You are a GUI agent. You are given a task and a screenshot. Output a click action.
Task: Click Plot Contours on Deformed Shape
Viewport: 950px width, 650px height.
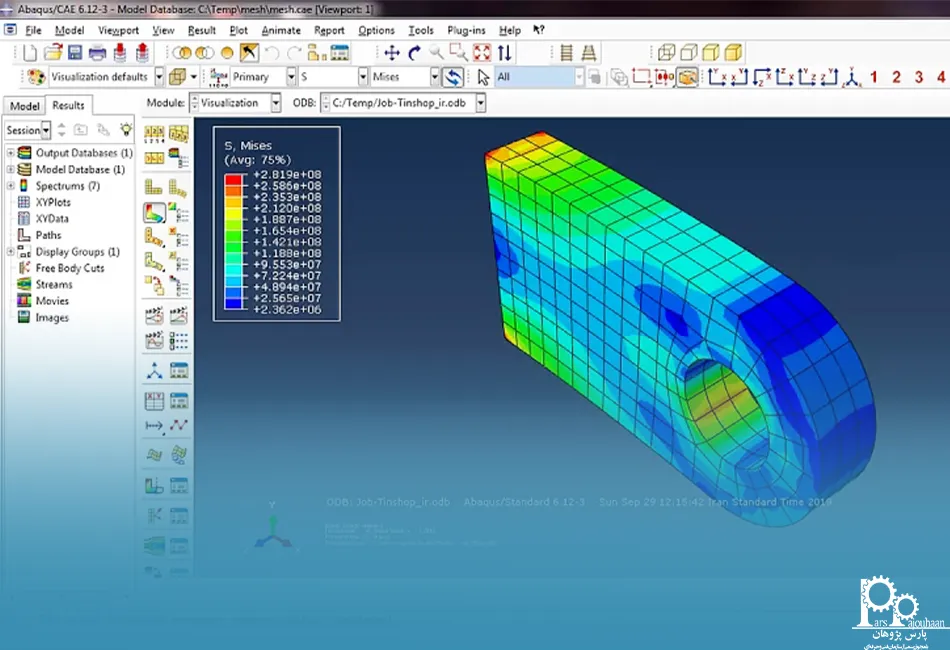click(x=154, y=212)
